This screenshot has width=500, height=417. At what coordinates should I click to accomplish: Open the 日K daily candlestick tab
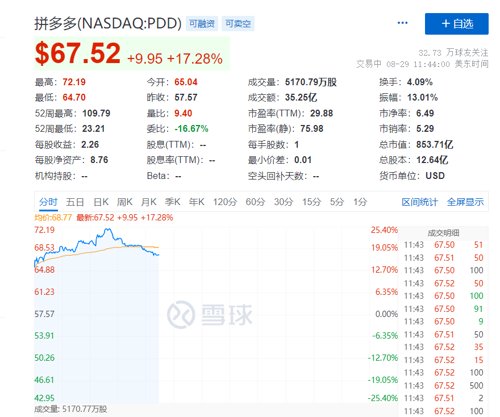101,202
